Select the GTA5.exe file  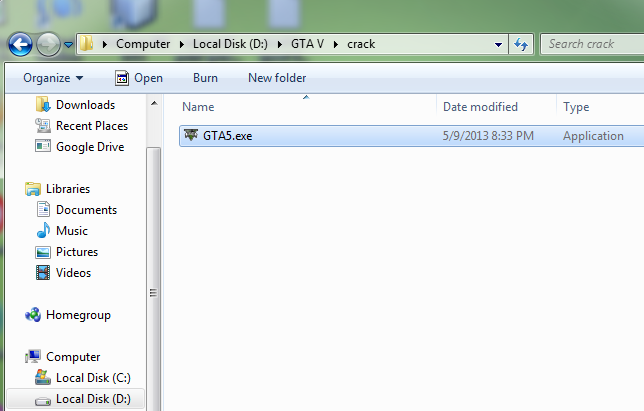tap(412, 136)
